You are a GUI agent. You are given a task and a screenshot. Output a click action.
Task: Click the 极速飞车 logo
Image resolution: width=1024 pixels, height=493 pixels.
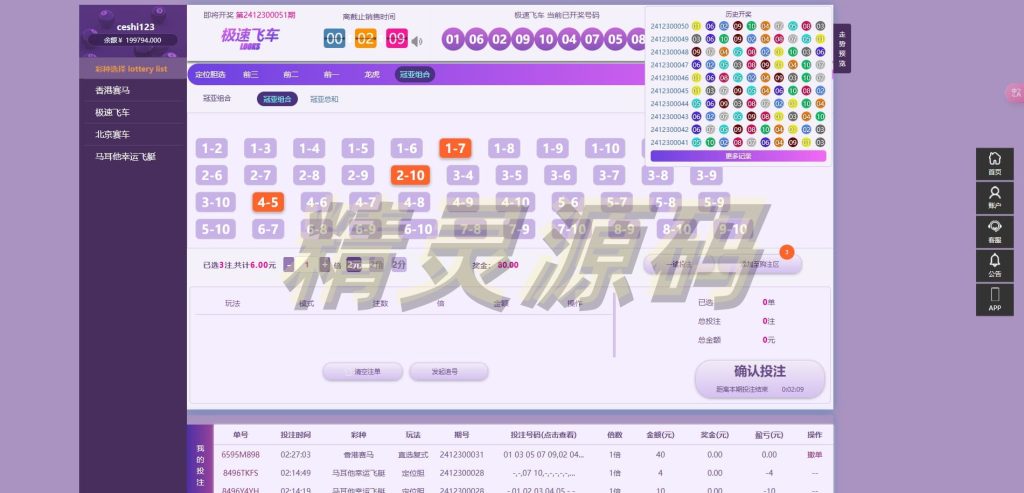pyautogui.click(x=250, y=39)
